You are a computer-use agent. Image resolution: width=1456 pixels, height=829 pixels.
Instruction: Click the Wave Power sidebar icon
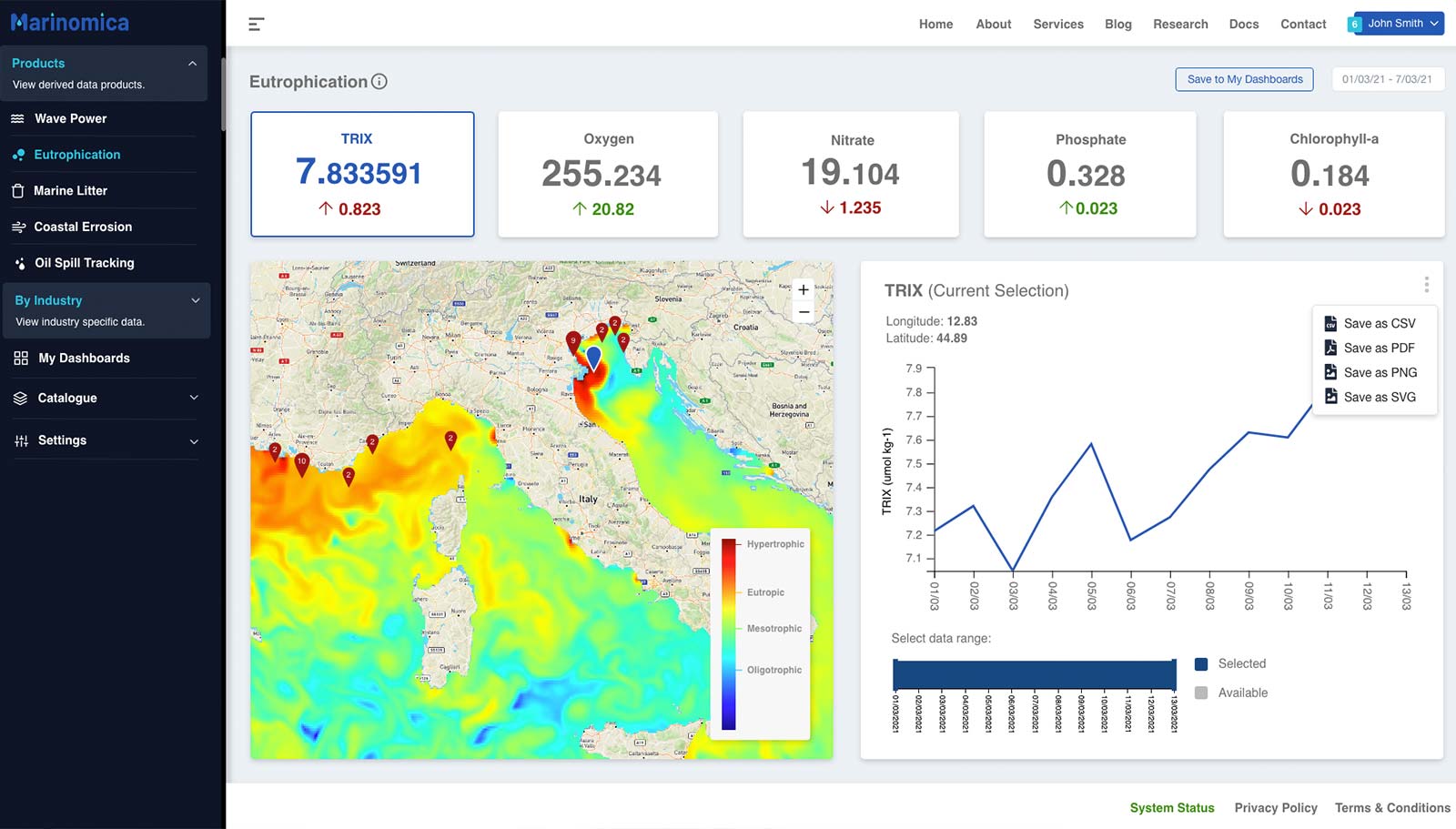pyautogui.click(x=18, y=119)
